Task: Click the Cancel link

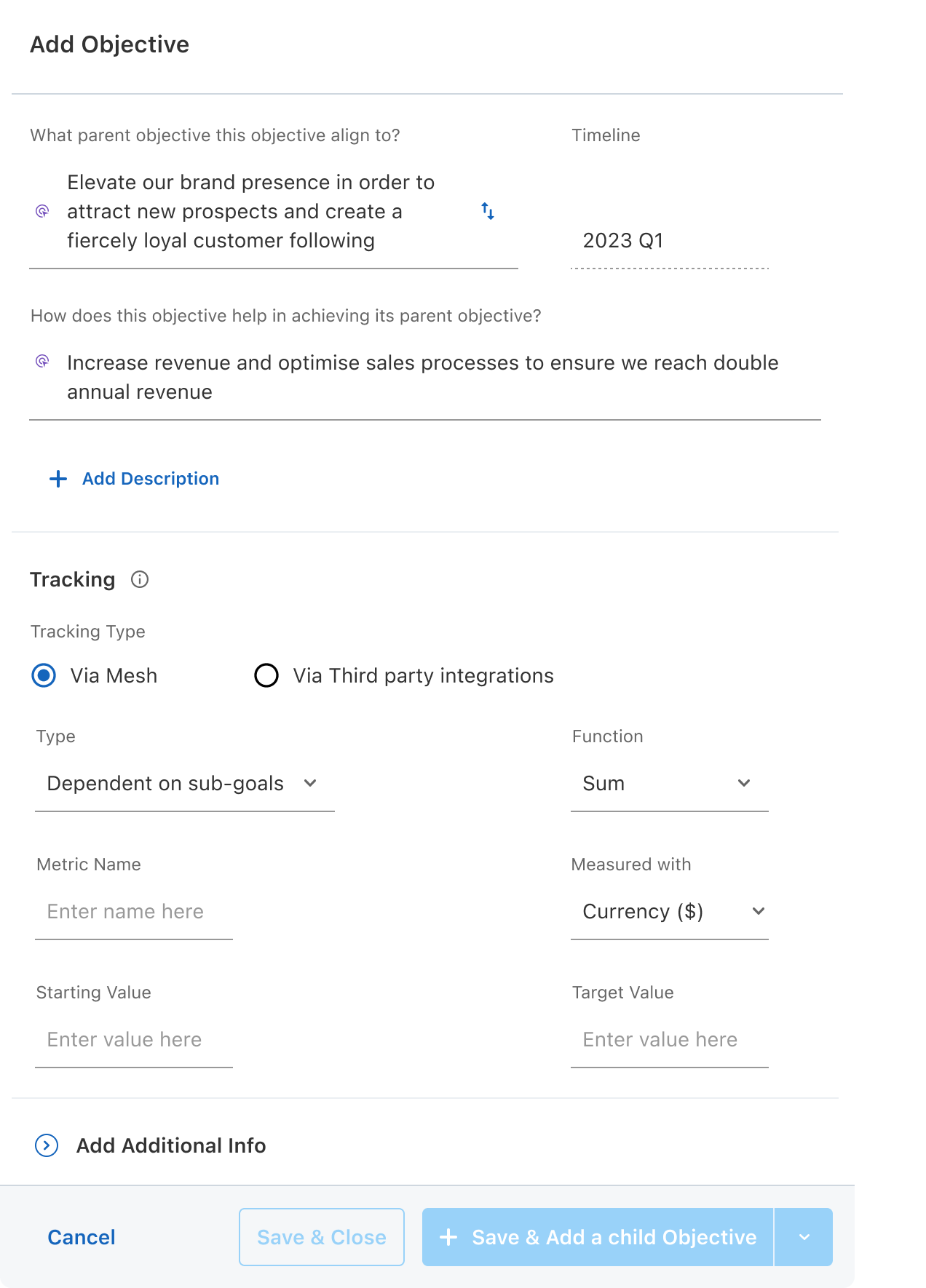Action: pos(82,1237)
